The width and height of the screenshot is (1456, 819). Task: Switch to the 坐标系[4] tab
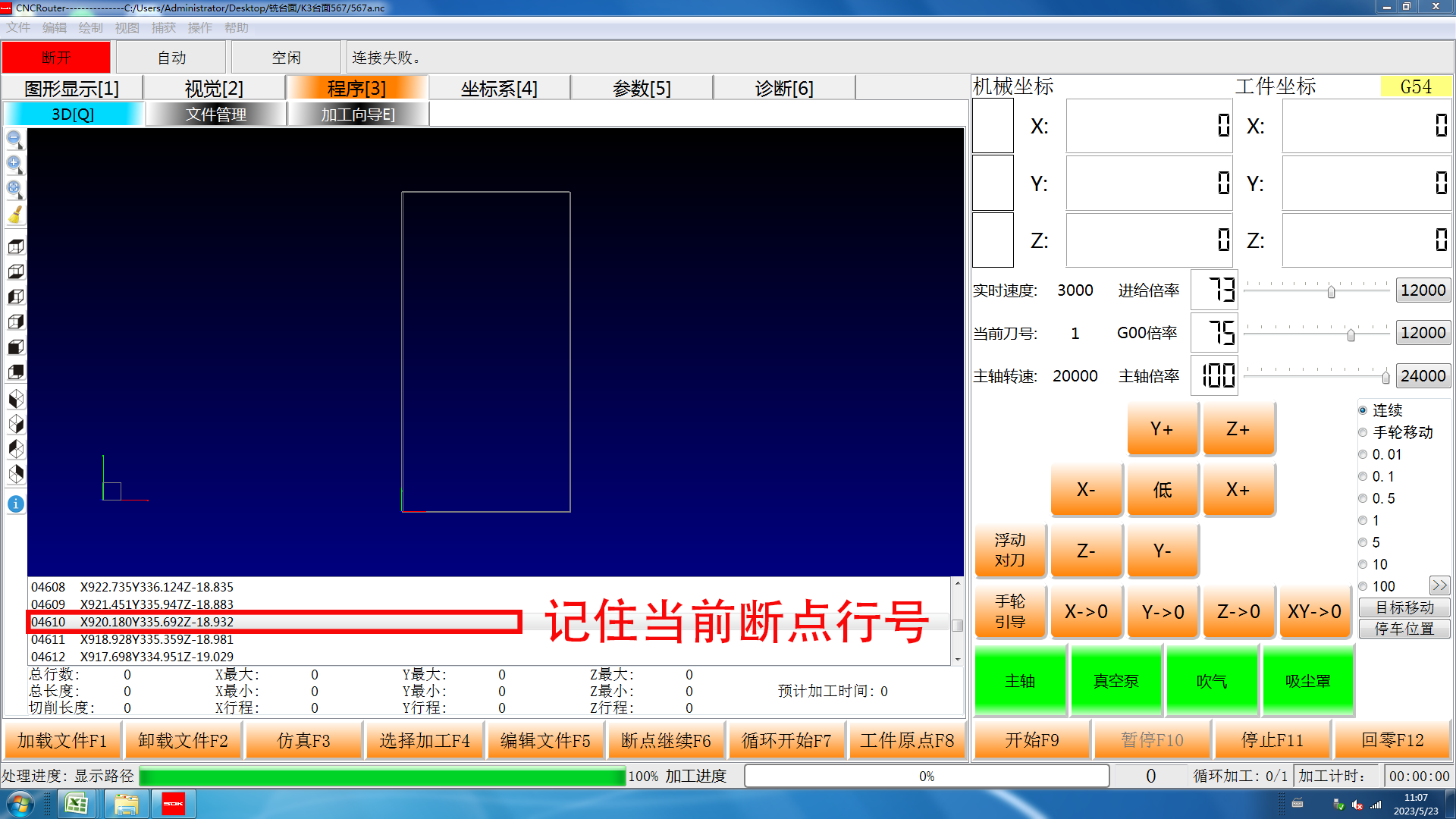point(499,89)
